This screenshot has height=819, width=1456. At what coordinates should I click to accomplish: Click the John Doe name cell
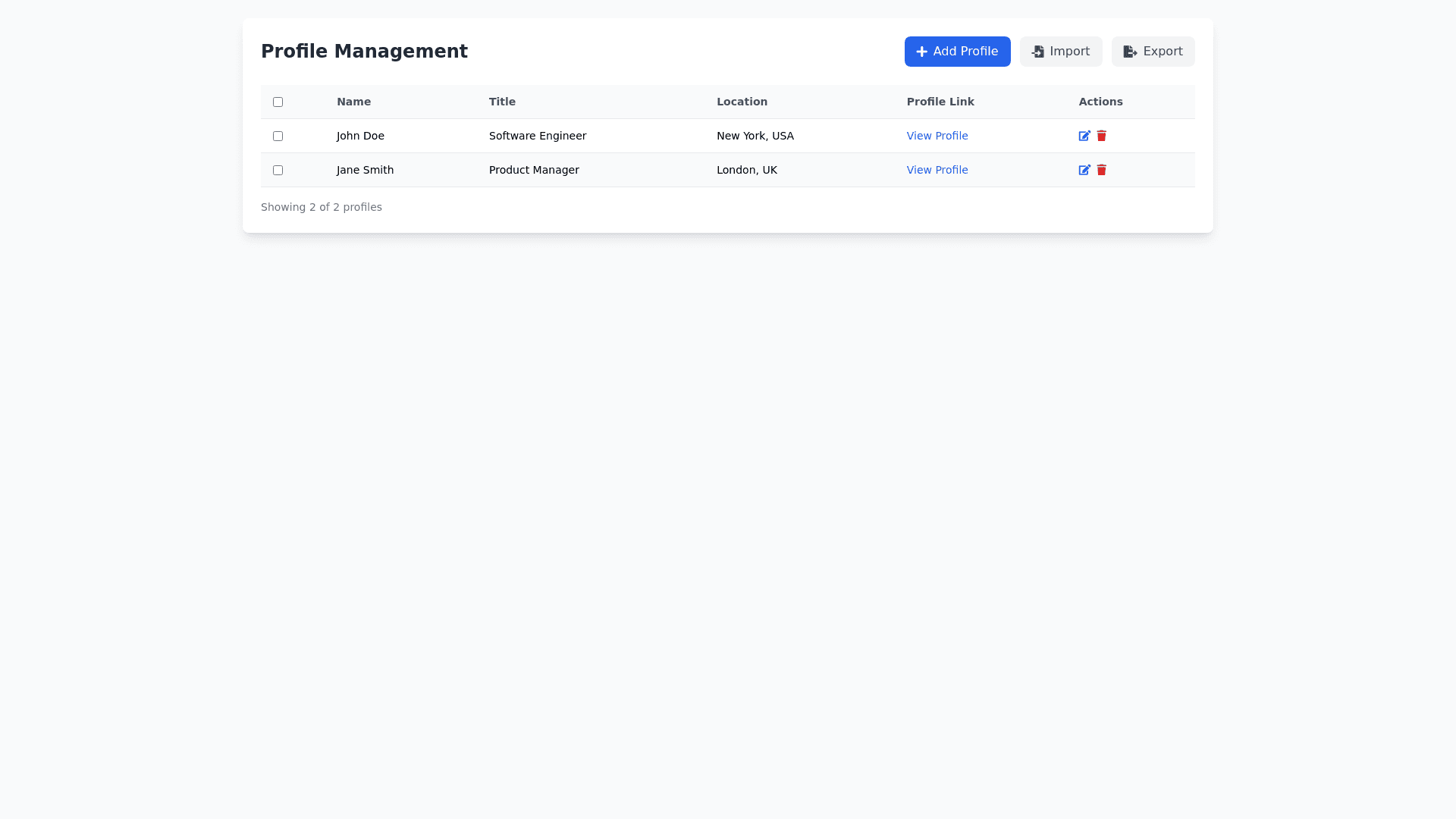[360, 136]
